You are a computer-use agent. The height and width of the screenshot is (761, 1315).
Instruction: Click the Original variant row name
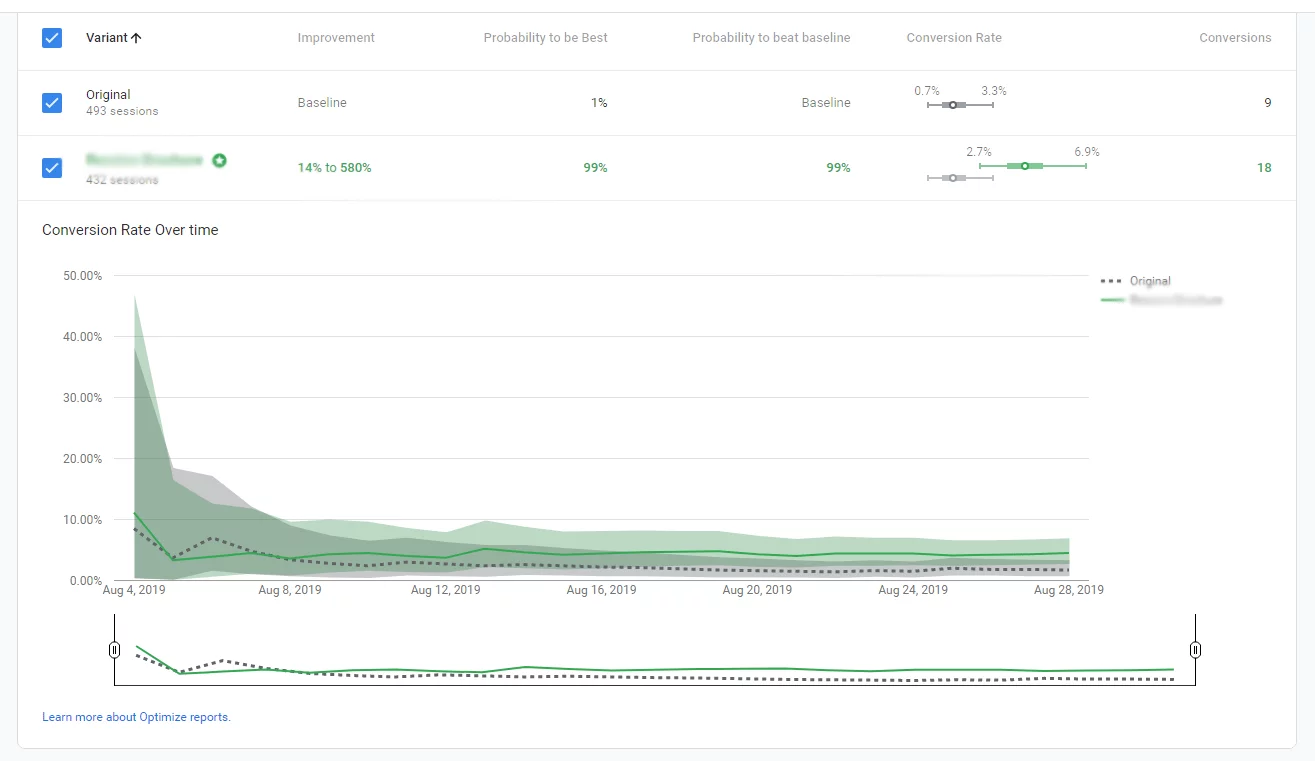click(x=108, y=95)
